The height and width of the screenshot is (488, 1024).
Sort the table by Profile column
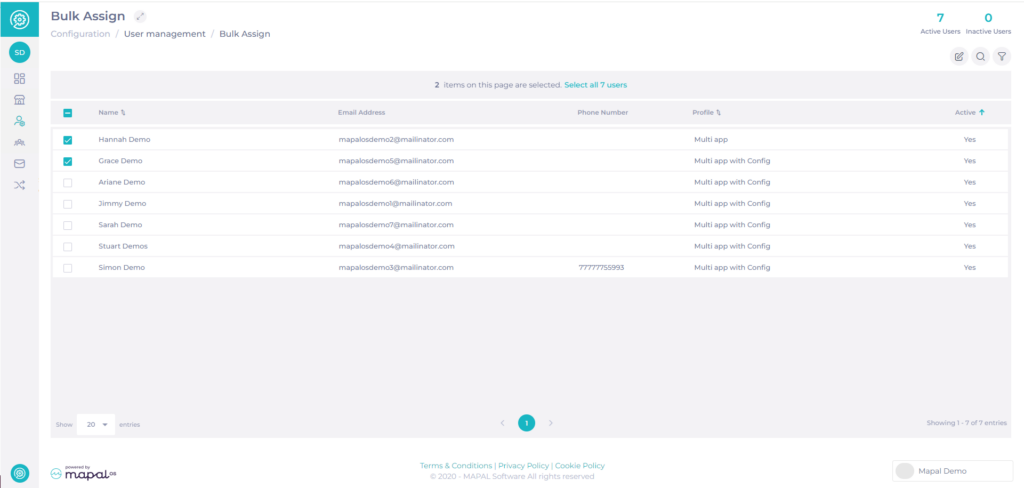point(707,112)
